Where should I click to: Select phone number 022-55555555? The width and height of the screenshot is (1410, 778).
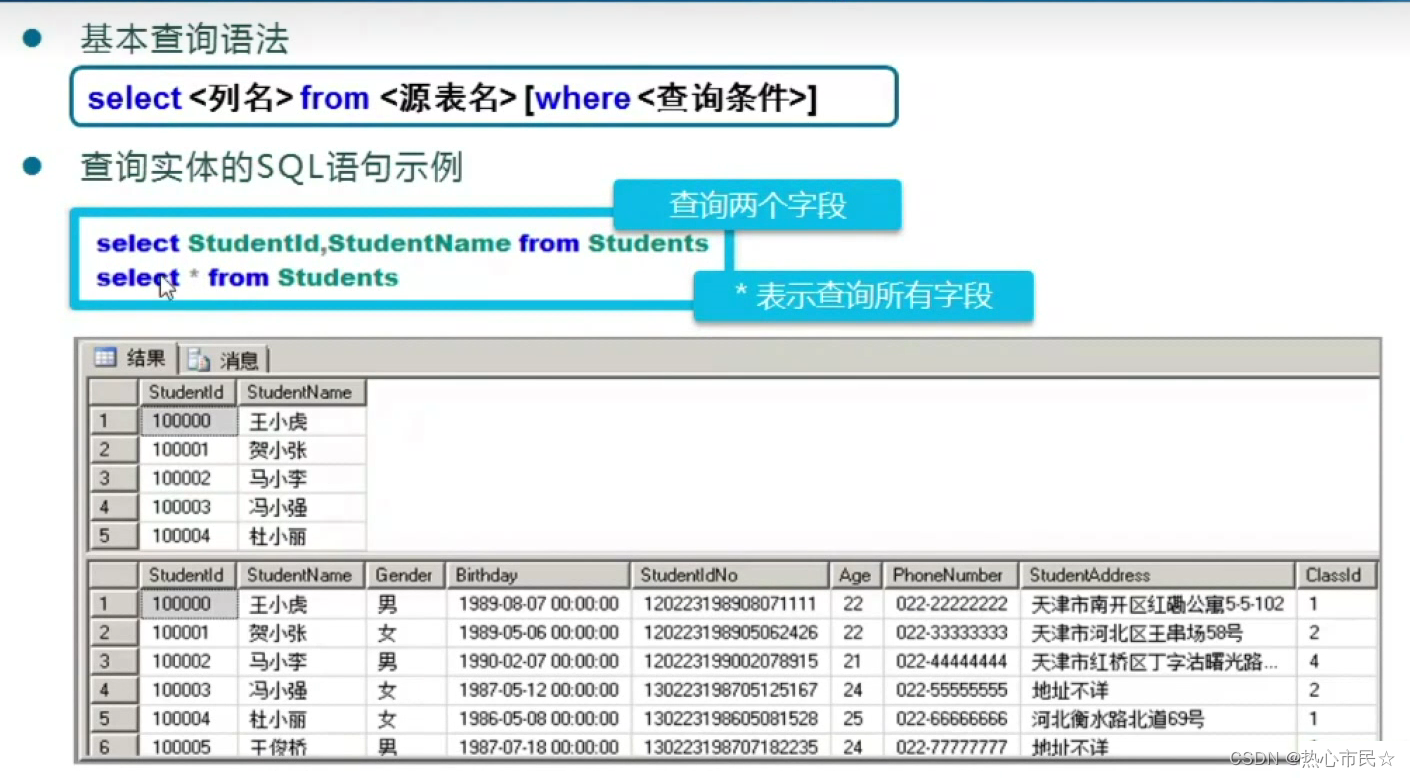[950, 690]
